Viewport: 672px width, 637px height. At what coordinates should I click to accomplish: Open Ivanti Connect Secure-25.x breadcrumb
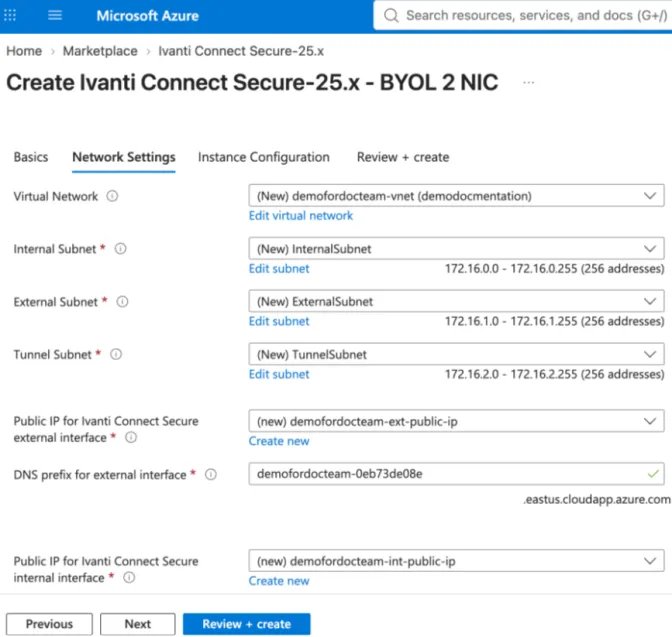[241, 51]
